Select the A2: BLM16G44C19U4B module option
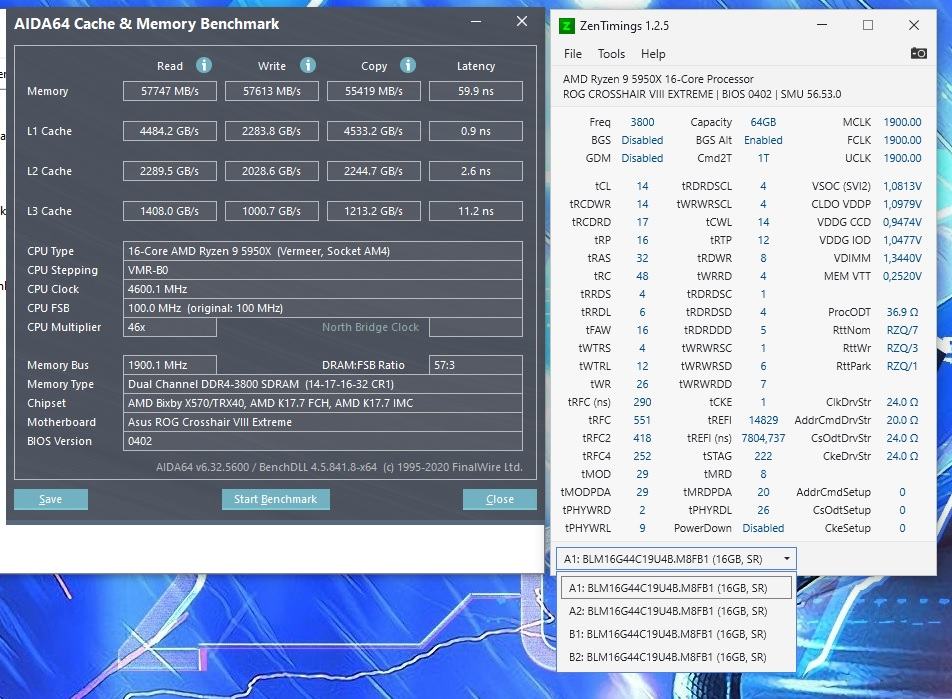The height and width of the screenshot is (699, 952). point(676,611)
